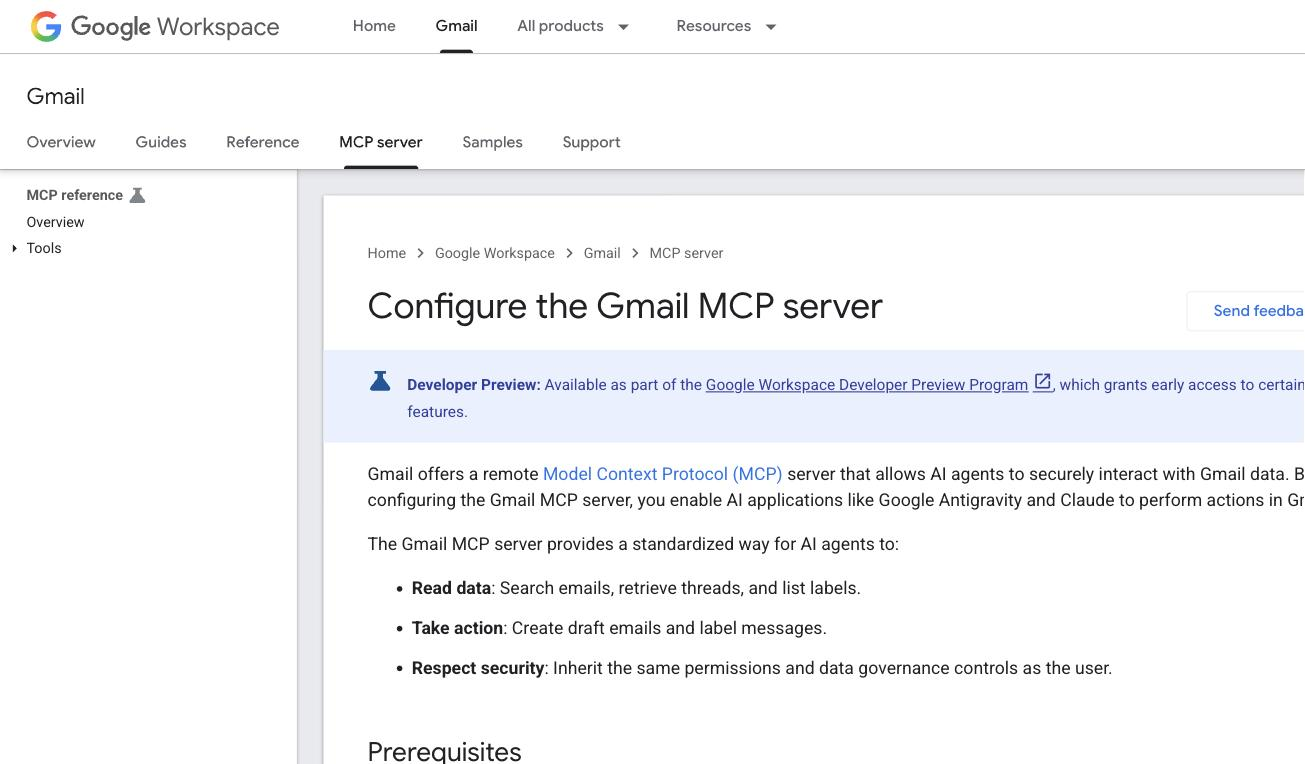Screen dimensions: 1305x764
Task: Click the Prerequisites section heading
Action: point(444,751)
